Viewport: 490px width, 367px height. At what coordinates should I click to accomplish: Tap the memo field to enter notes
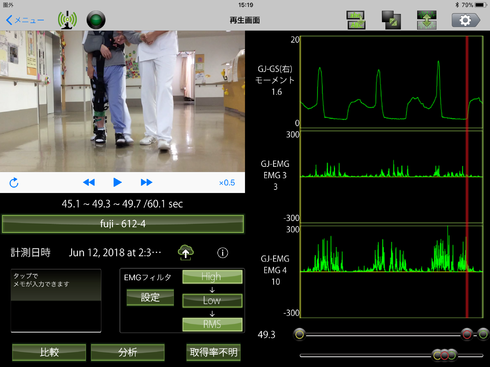tap(56, 300)
